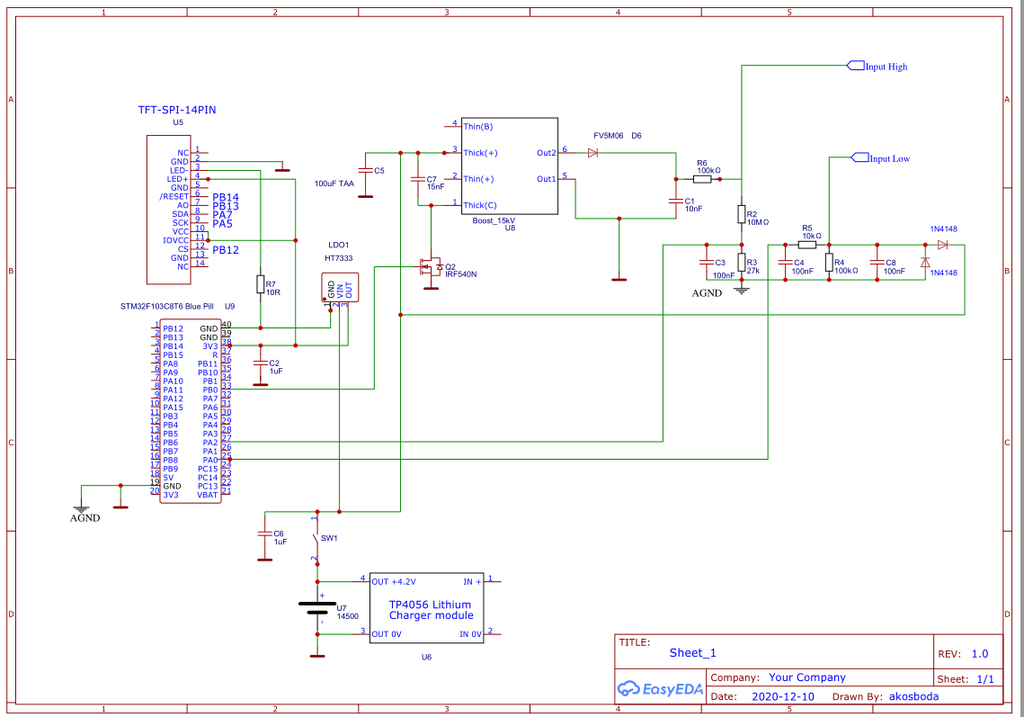Image resolution: width=1024 pixels, height=717 pixels.
Task: Click the /RESET pin label on TFT
Action: tap(174, 197)
